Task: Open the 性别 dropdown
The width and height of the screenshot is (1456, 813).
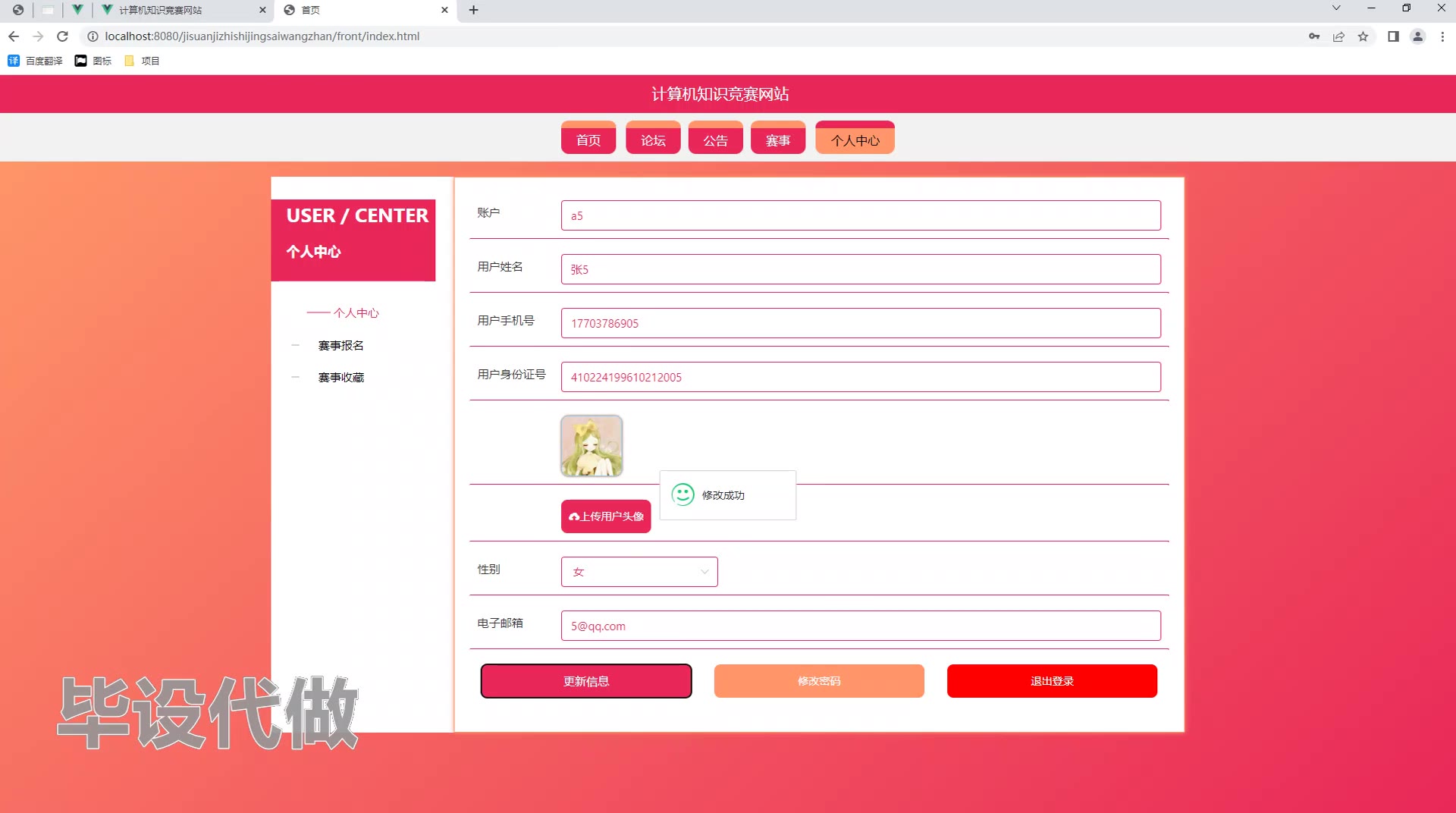Action: pyautogui.click(x=639, y=572)
